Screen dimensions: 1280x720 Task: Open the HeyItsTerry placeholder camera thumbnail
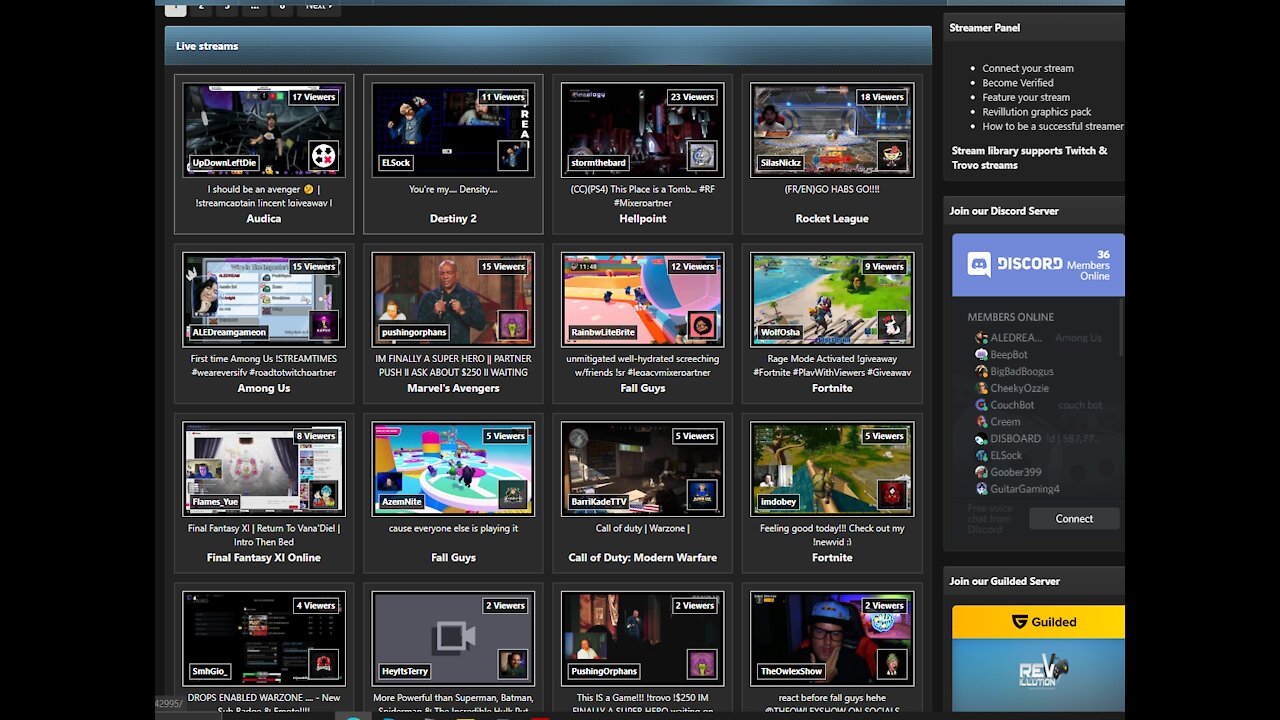coord(453,638)
